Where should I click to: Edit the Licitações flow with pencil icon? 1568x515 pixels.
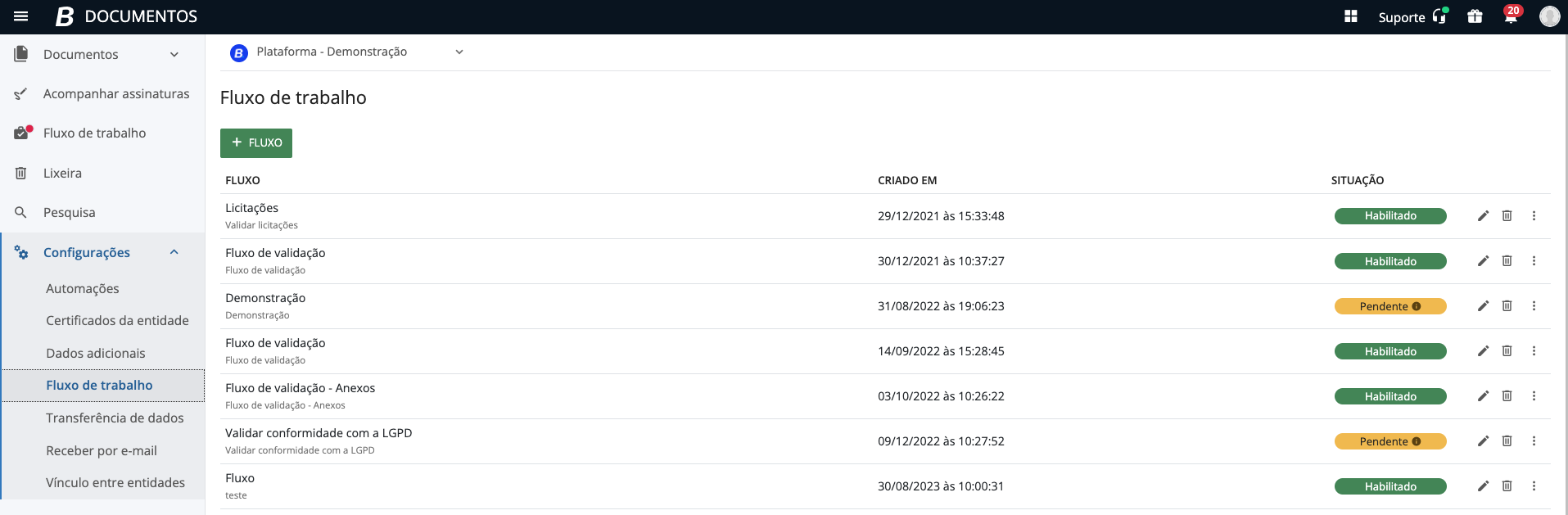coord(1483,216)
